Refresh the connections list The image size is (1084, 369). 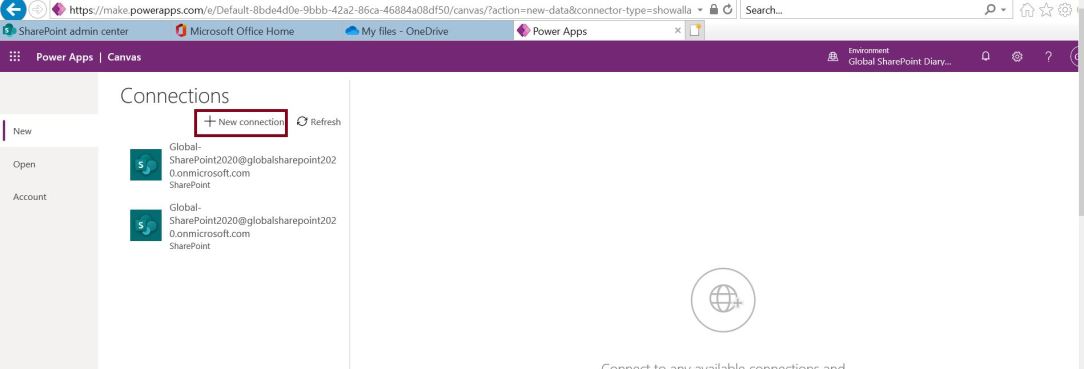pyautogui.click(x=319, y=122)
